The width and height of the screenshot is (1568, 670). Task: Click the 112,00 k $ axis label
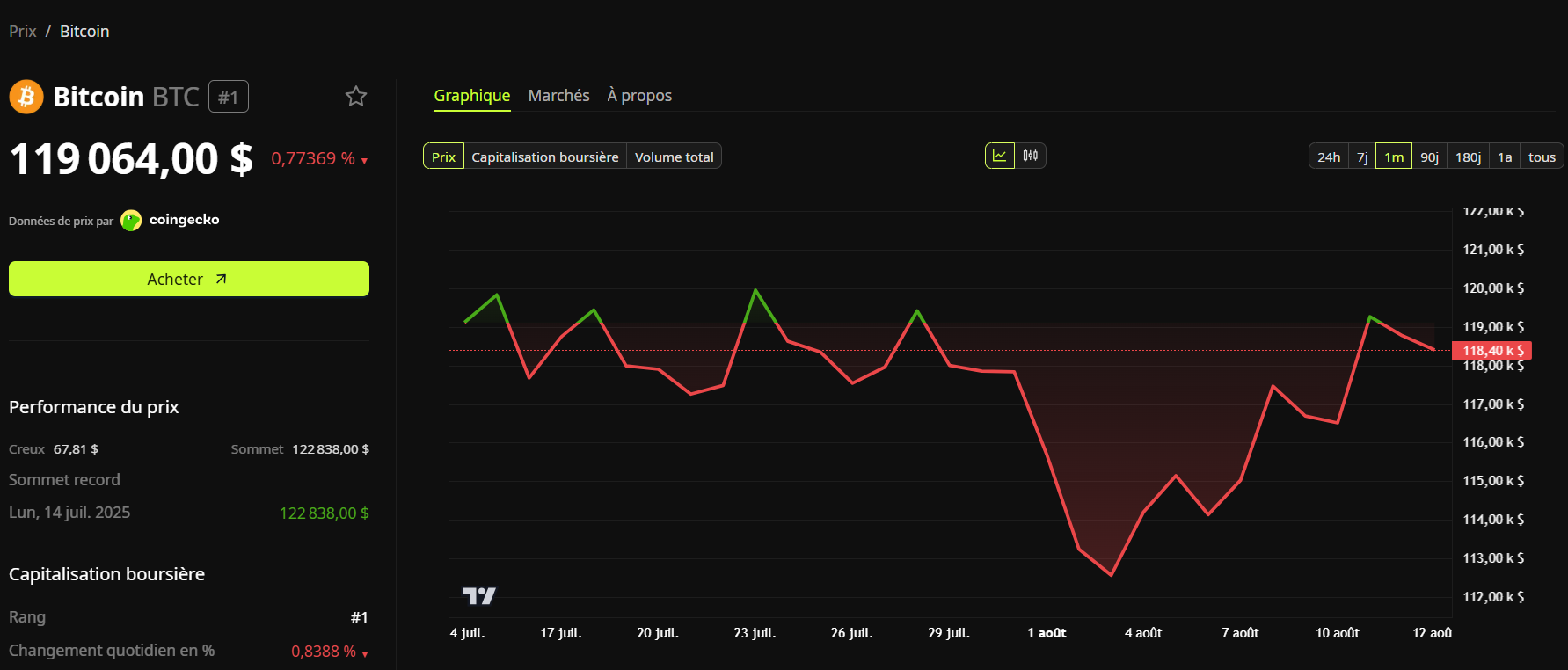[x=1493, y=596]
